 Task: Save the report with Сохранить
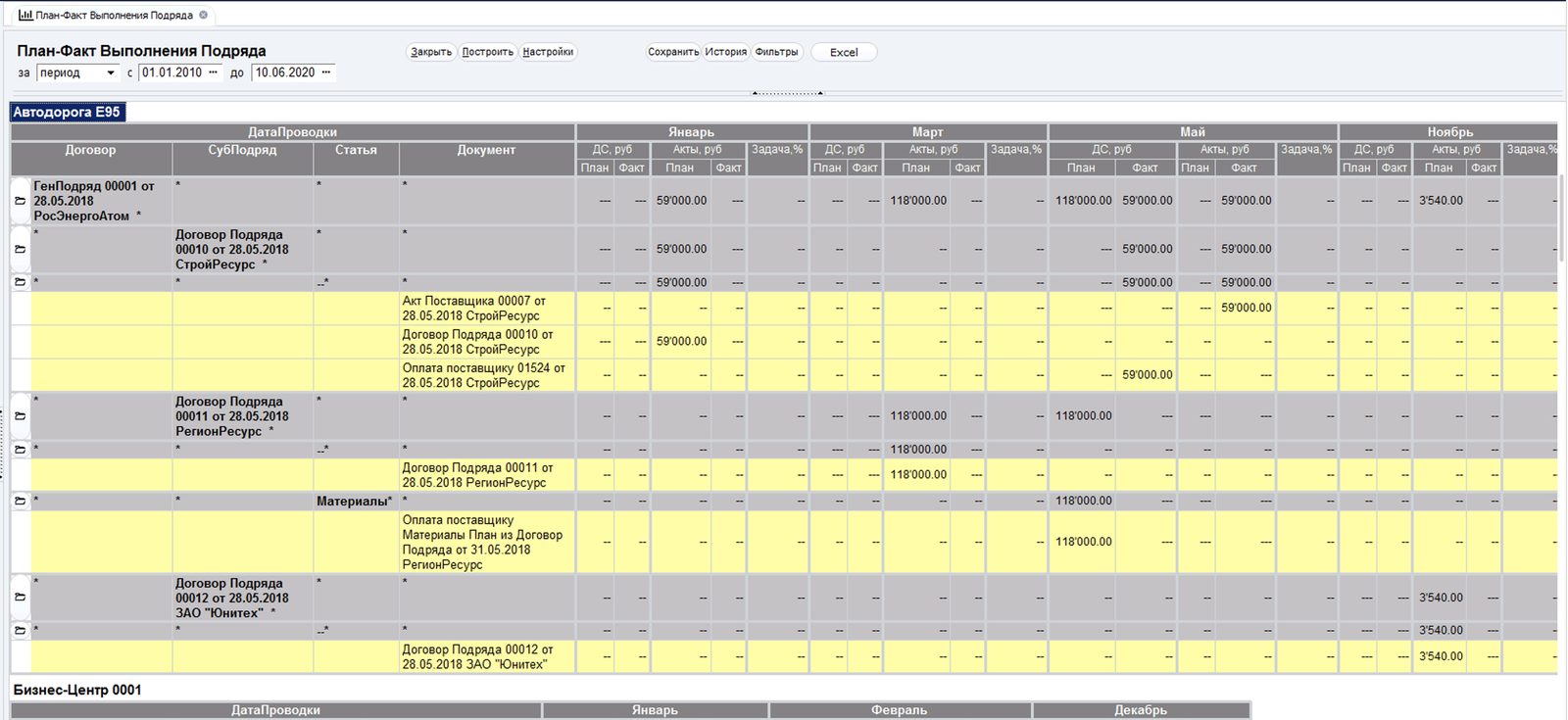[673, 52]
